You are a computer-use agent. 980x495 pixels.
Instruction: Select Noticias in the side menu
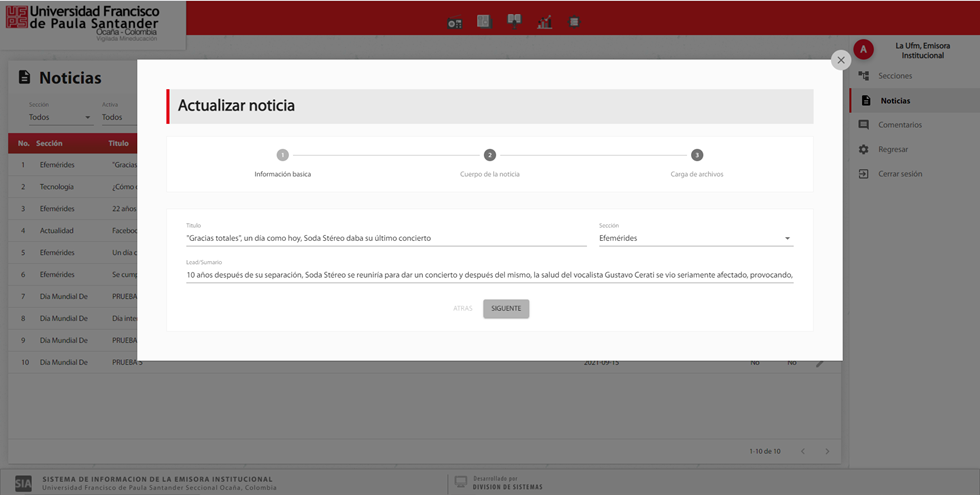tap(895, 101)
